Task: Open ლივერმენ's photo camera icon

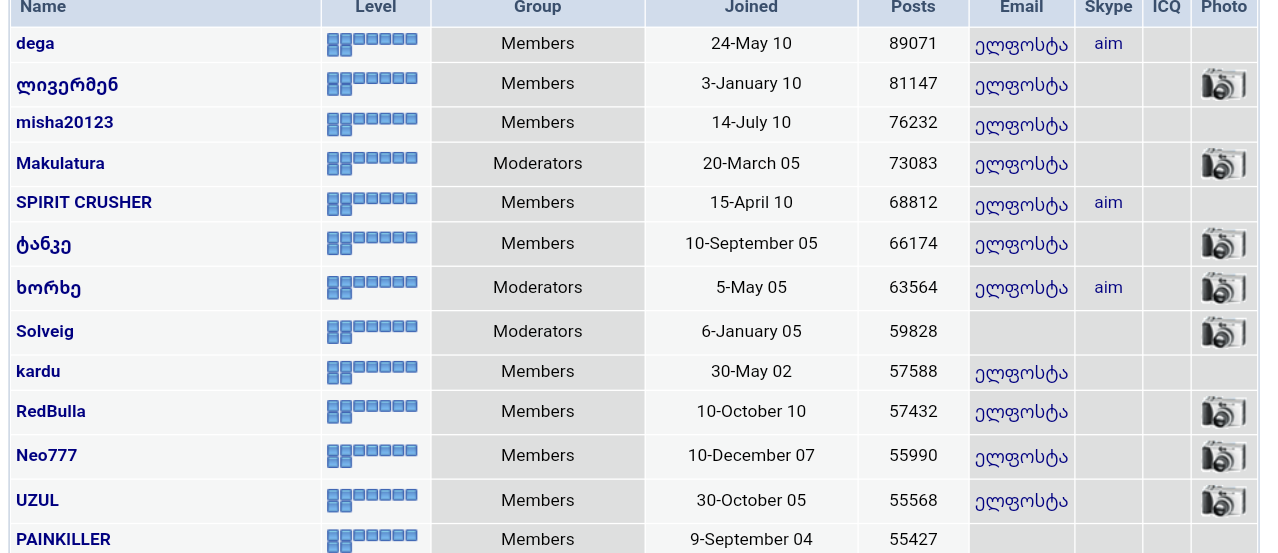Action: pyautogui.click(x=1223, y=85)
